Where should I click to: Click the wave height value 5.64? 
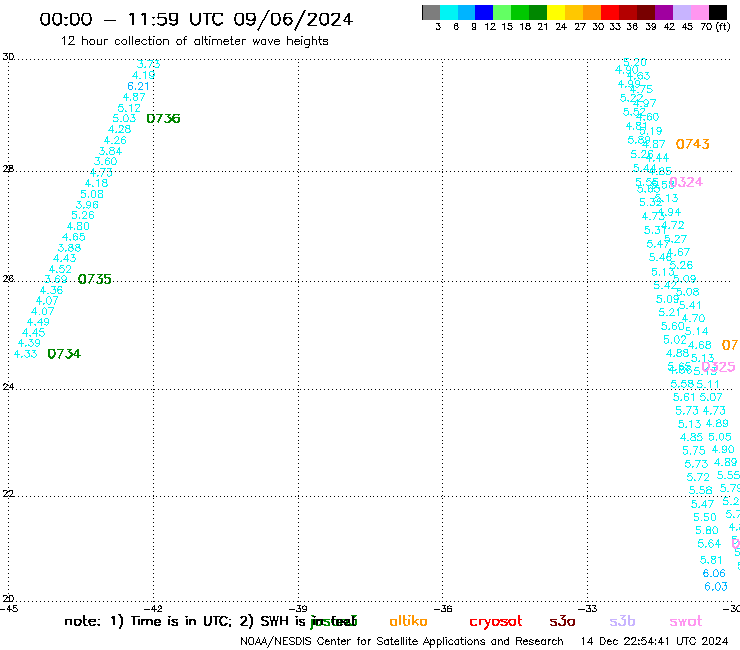pos(709,544)
